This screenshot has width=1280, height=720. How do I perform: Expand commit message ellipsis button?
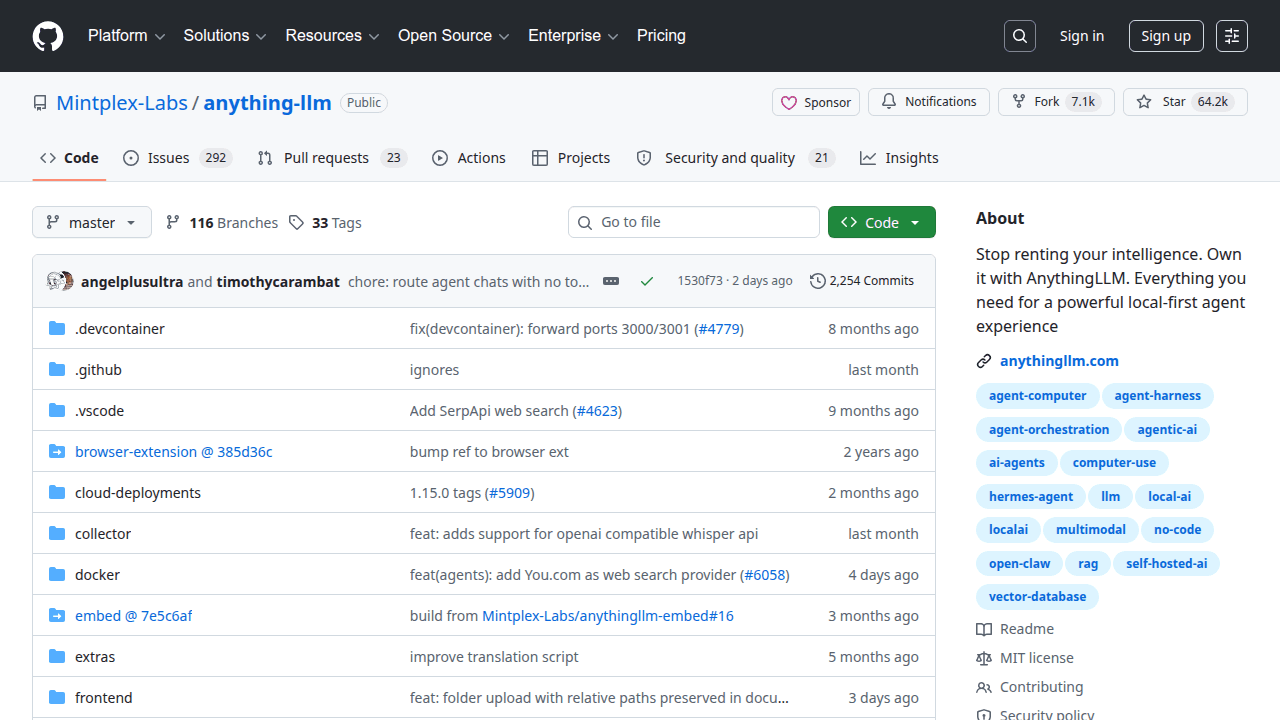coord(611,281)
